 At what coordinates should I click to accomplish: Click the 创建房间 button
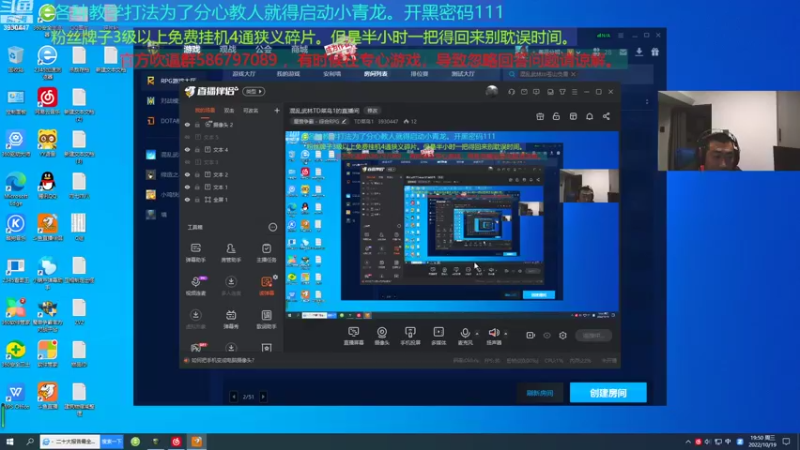pos(608,393)
